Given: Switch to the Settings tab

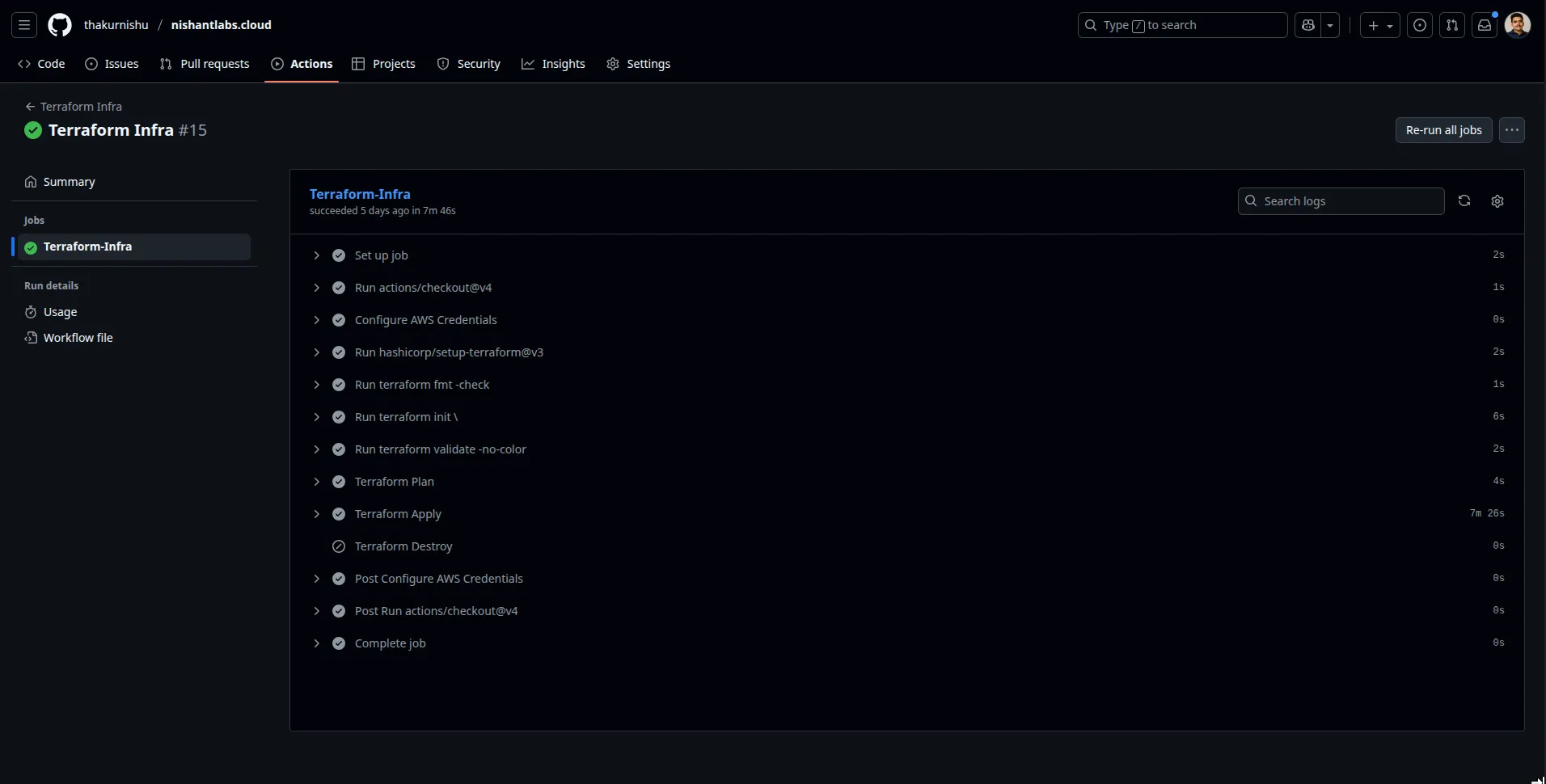Looking at the screenshot, I should click(638, 64).
